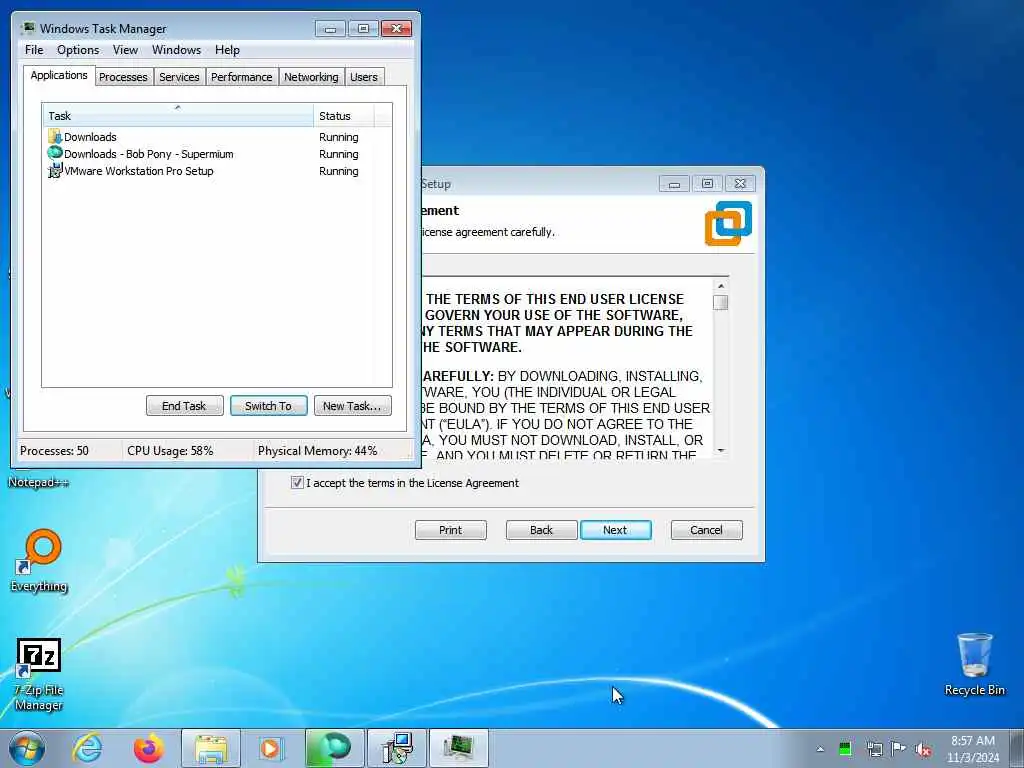Viewport: 1024px width, 768px height.
Task: Click the network tray icon
Action: click(x=874, y=749)
